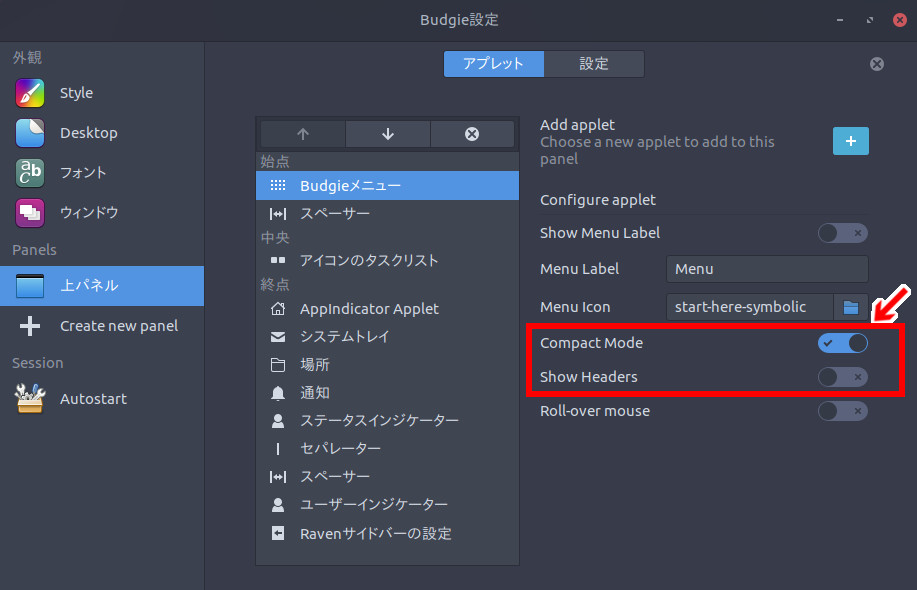Select the ユーザーインジケーター applet

tap(387, 505)
